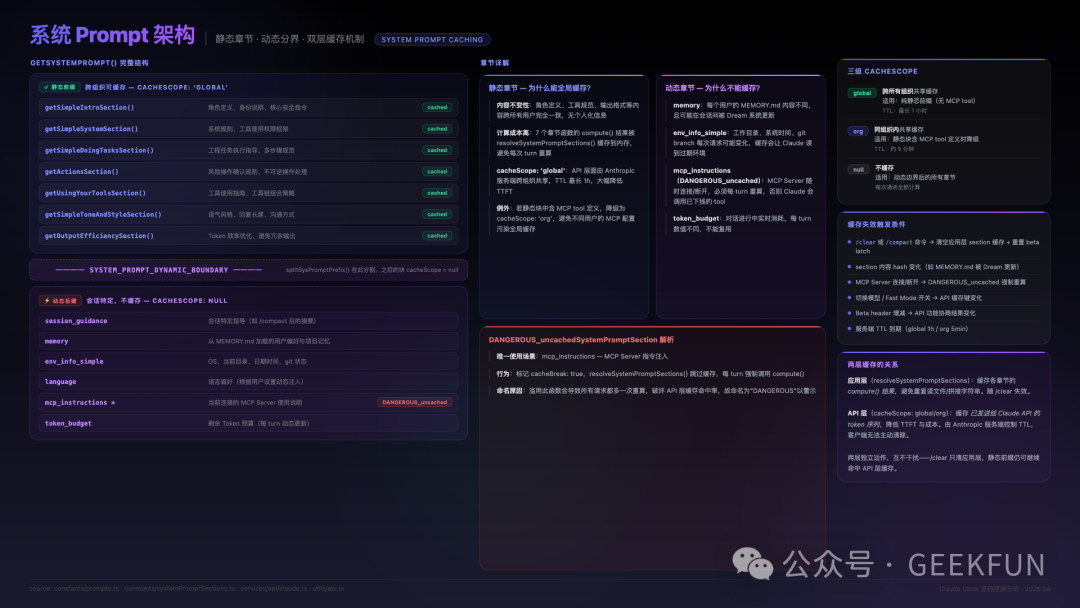Select the org badge in 三级 CACHESCOPE
Screen dimensions: 1080x608
(x=858, y=131)
